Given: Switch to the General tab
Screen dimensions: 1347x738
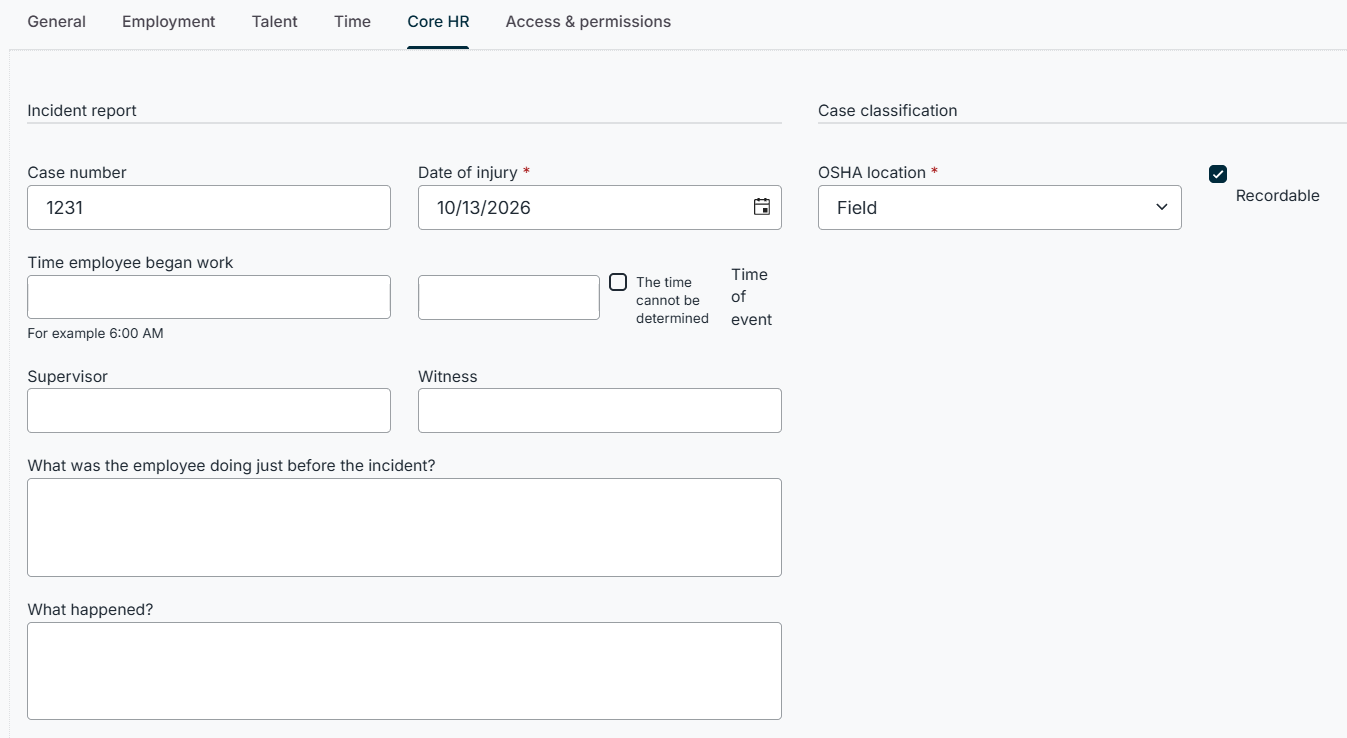Looking at the screenshot, I should click(57, 21).
